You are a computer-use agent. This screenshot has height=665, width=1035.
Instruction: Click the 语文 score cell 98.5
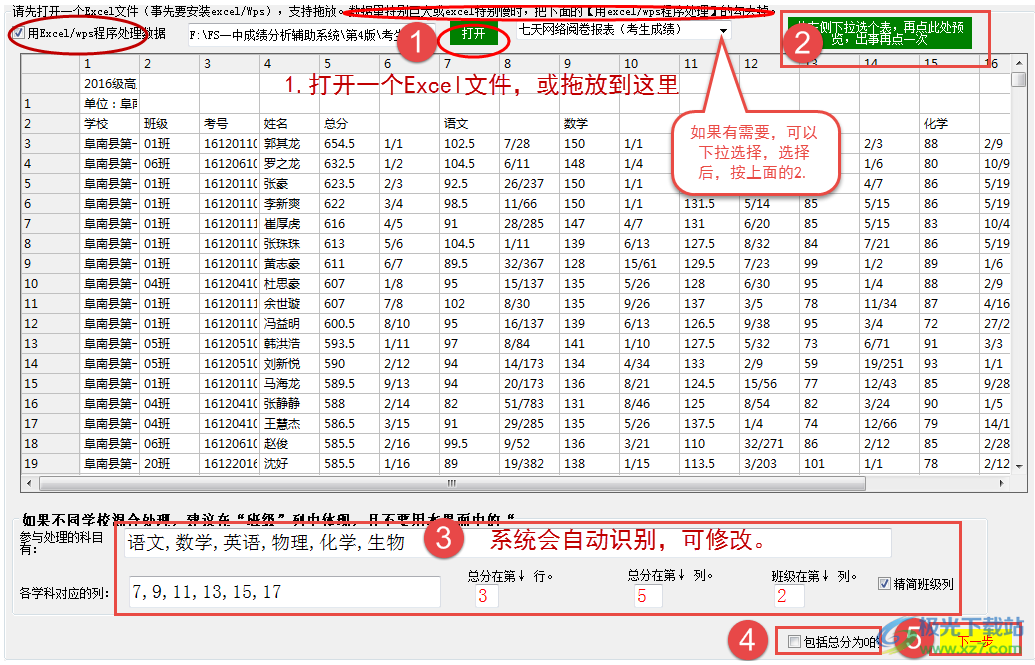pyautogui.click(x=470, y=203)
